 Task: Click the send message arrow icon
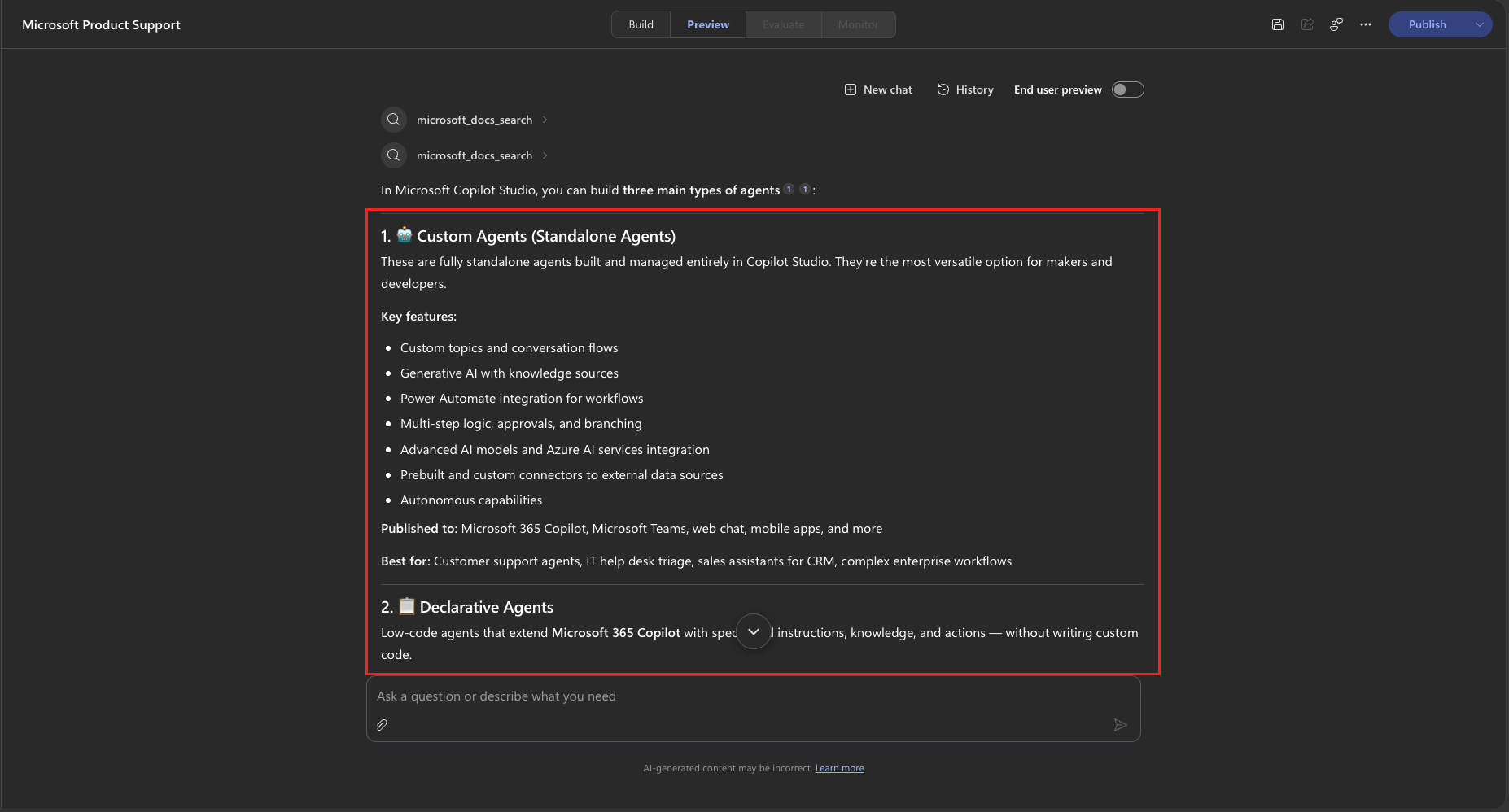point(1121,725)
